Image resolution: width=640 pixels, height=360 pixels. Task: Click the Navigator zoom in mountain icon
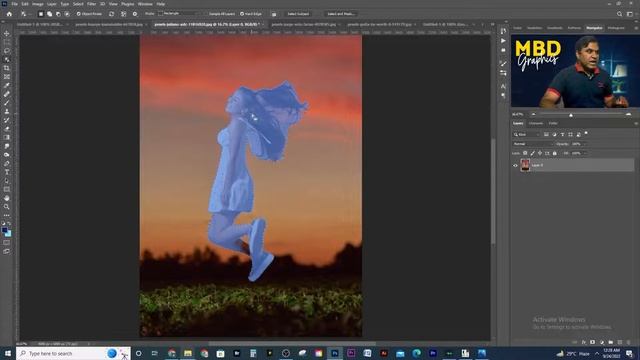[629, 115]
